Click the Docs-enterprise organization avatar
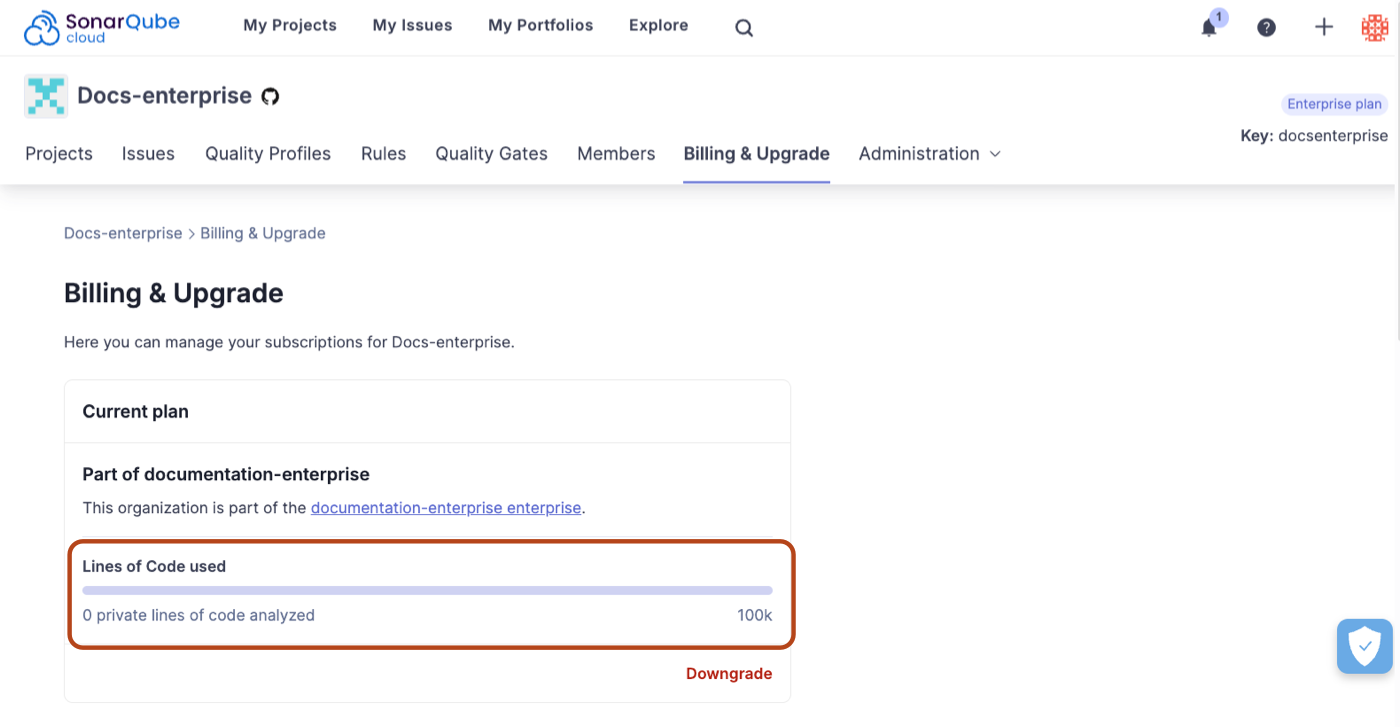The image size is (1400, 727). click(x=45, y=96)
